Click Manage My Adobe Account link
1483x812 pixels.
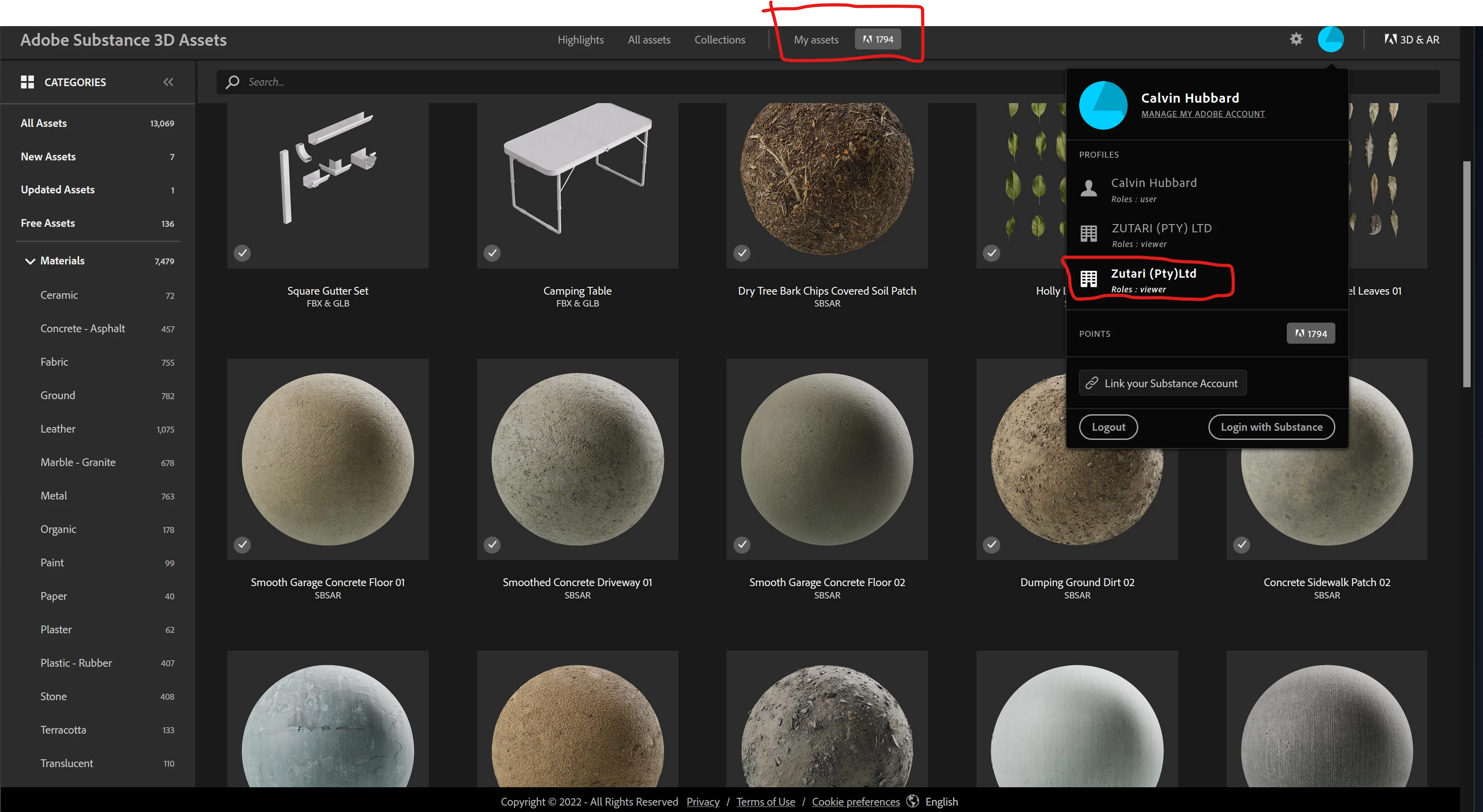pyautogui.click(x=1202, y=113)
